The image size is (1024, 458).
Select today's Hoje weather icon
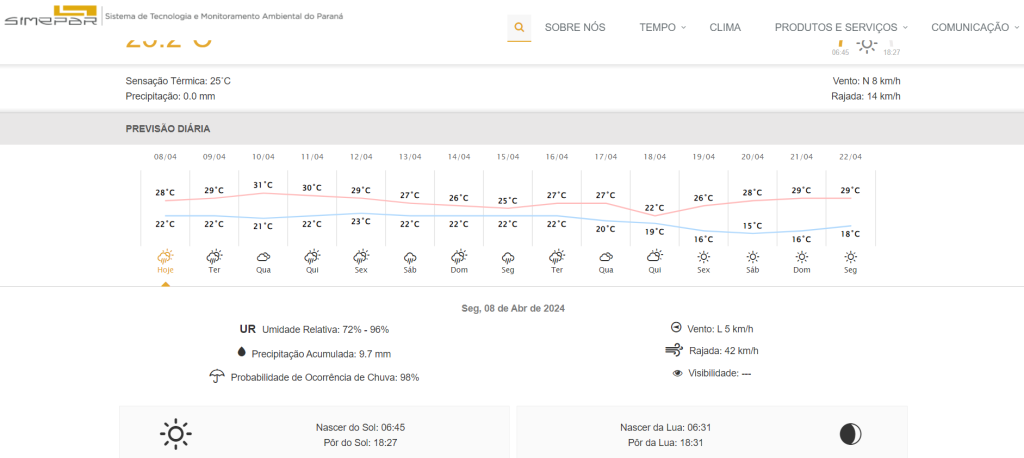point(165,257)
